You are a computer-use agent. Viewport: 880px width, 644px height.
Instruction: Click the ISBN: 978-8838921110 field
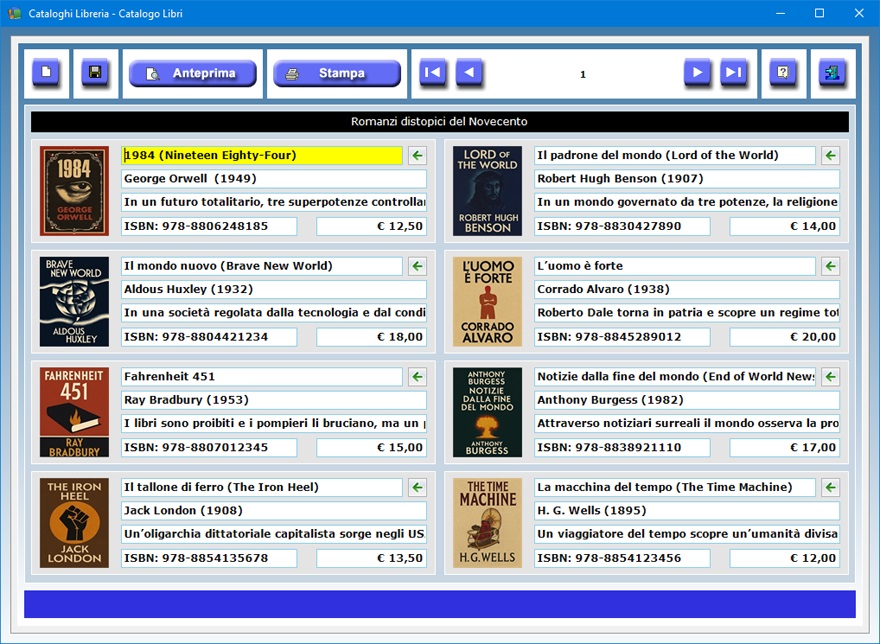pos(622,448)
